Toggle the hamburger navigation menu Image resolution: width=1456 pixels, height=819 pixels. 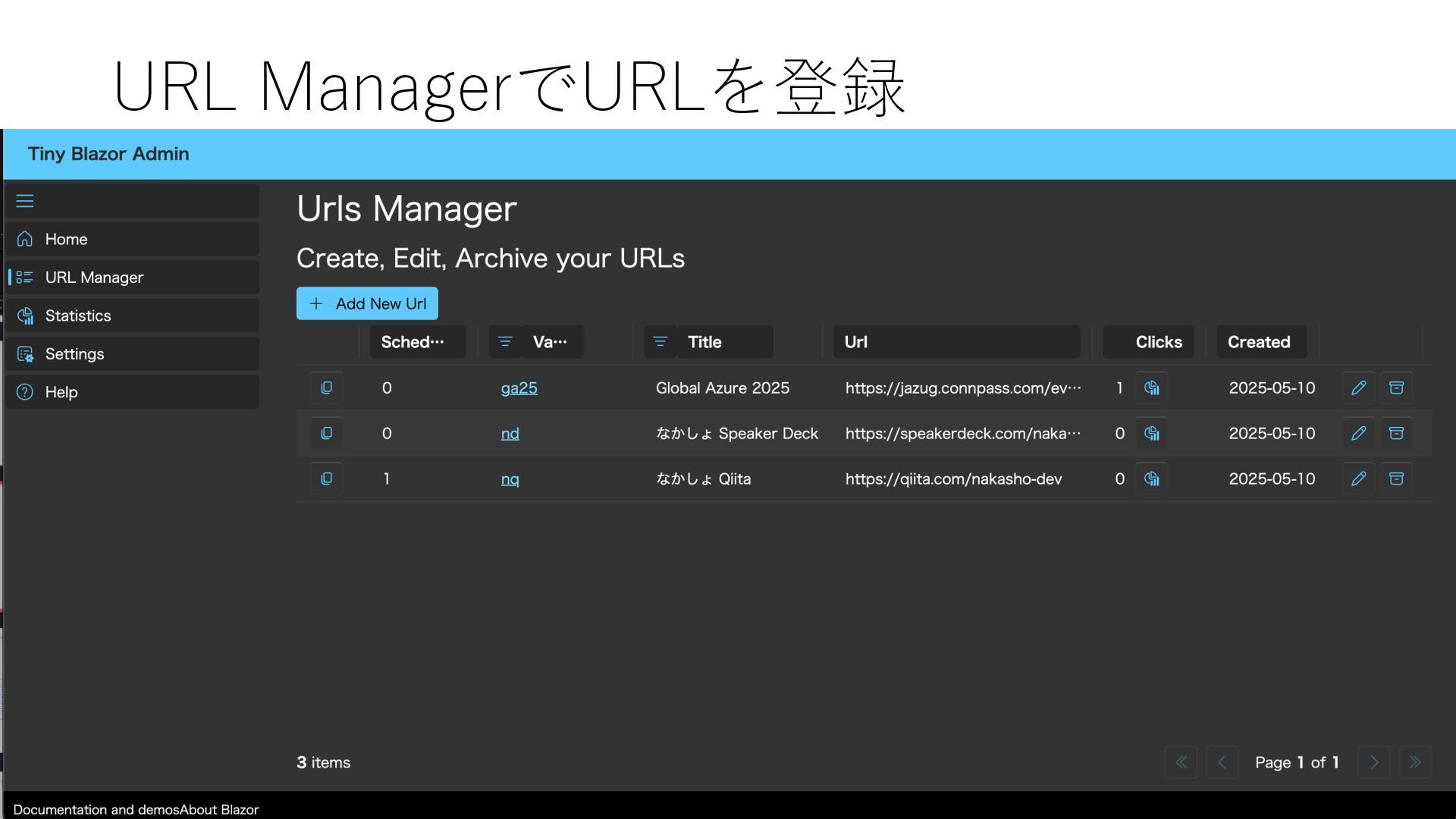coord(25,201)
